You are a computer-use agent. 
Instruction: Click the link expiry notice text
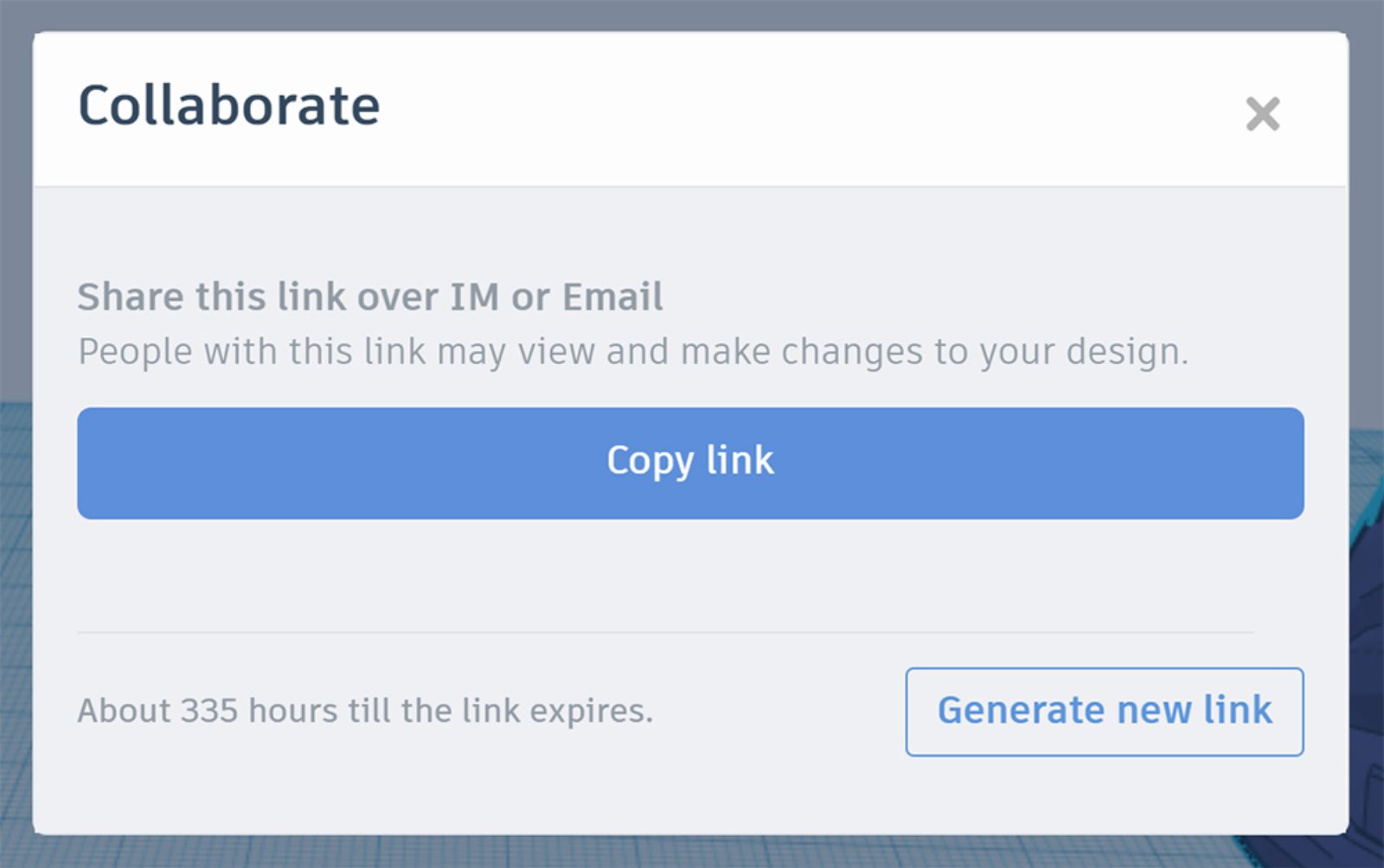coord(365,711)
